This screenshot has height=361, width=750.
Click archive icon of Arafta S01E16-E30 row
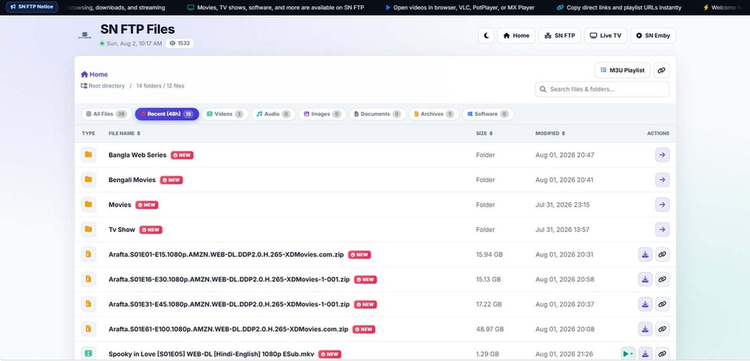88,279
